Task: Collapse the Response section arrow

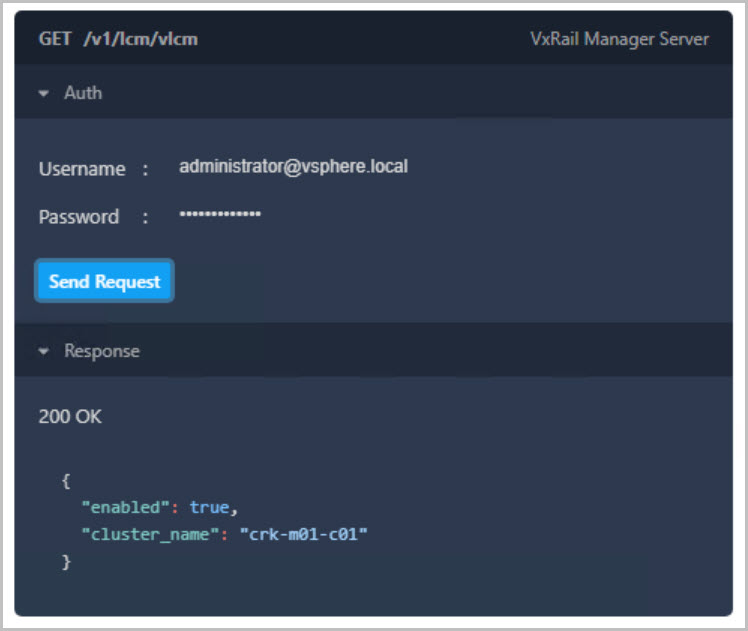Action: [44, 351]
